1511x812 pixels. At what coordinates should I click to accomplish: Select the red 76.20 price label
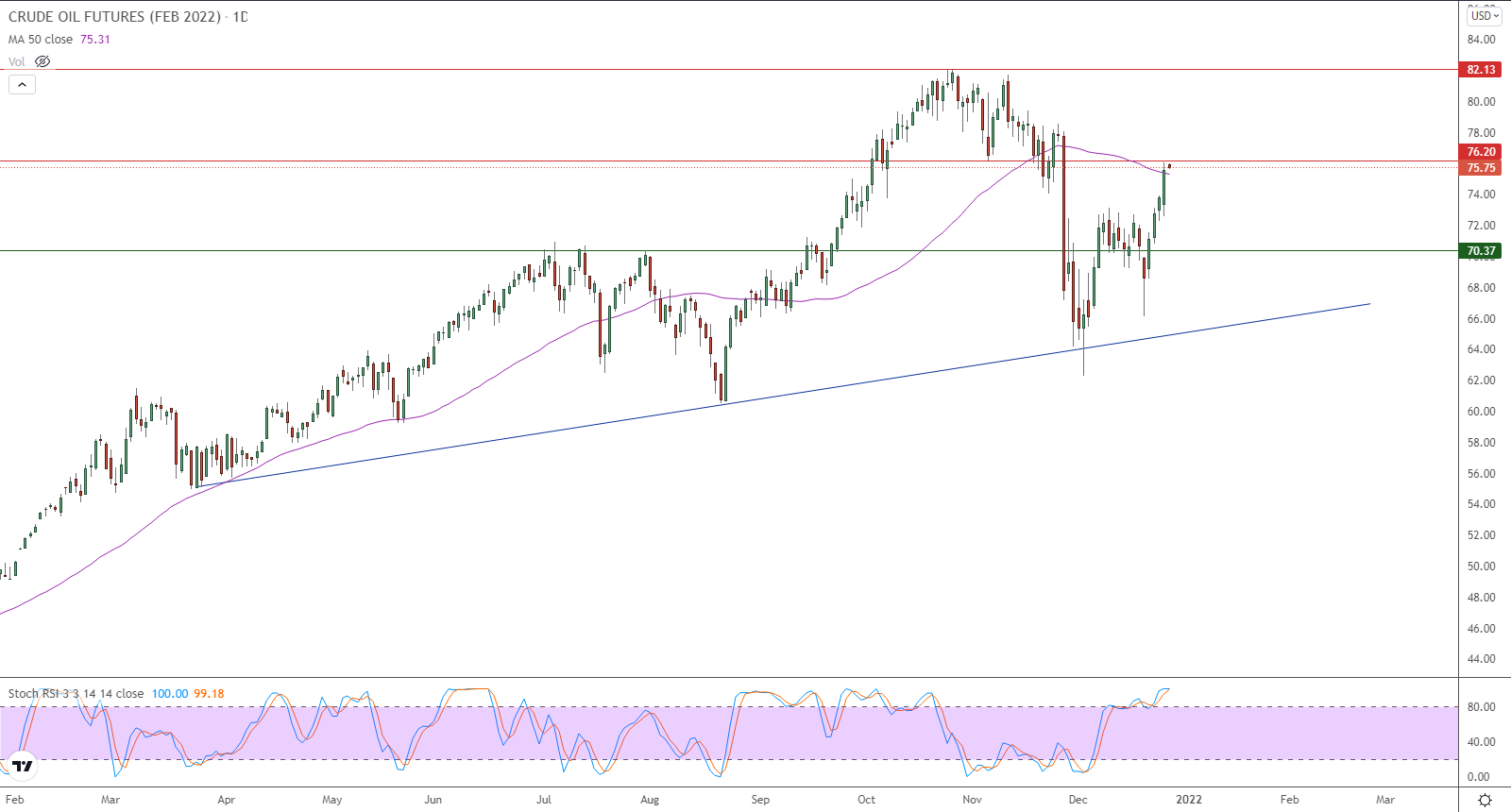[1481, 152]
